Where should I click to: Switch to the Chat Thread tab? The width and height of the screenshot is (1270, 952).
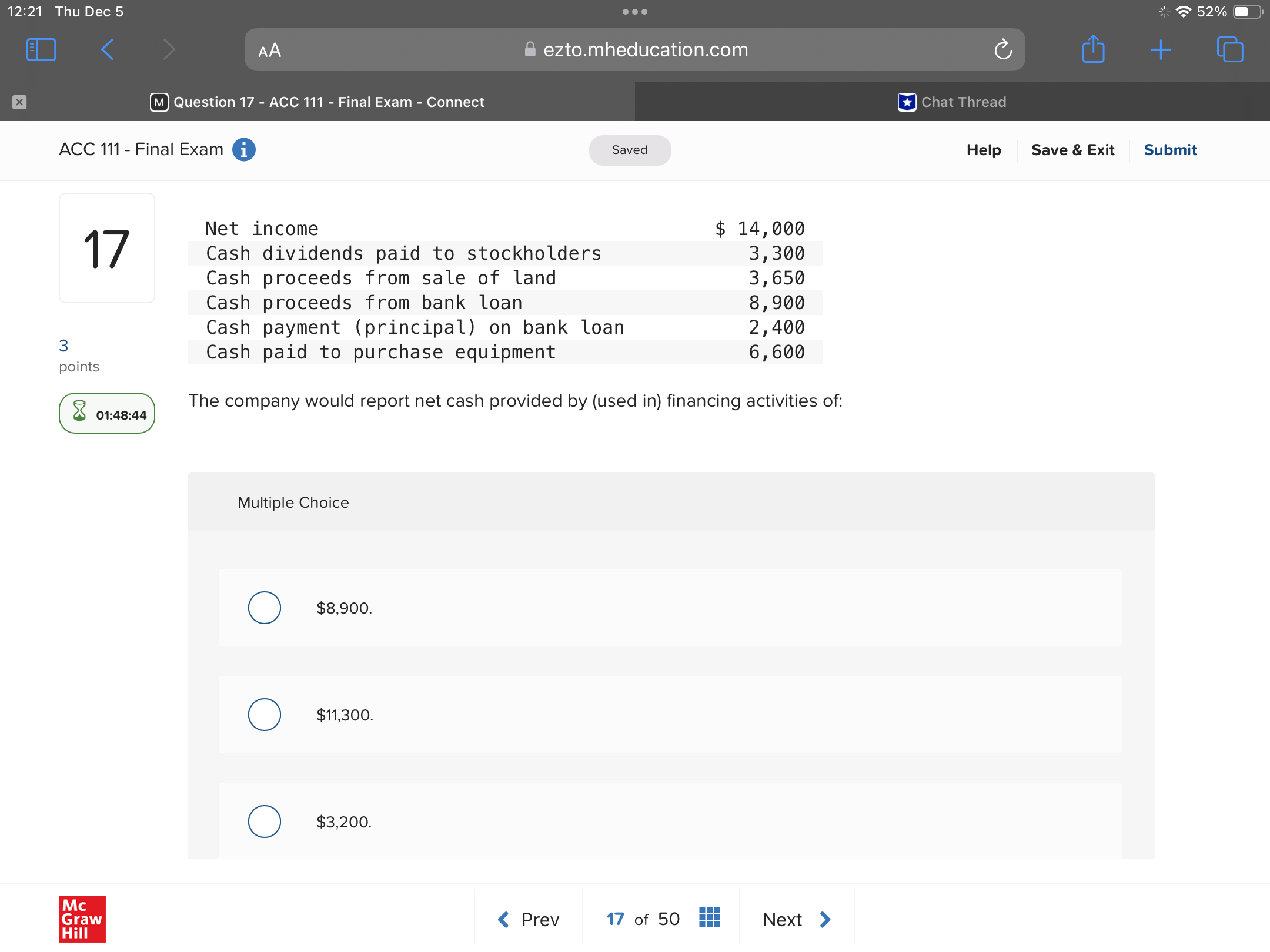[x=952, y=102]
